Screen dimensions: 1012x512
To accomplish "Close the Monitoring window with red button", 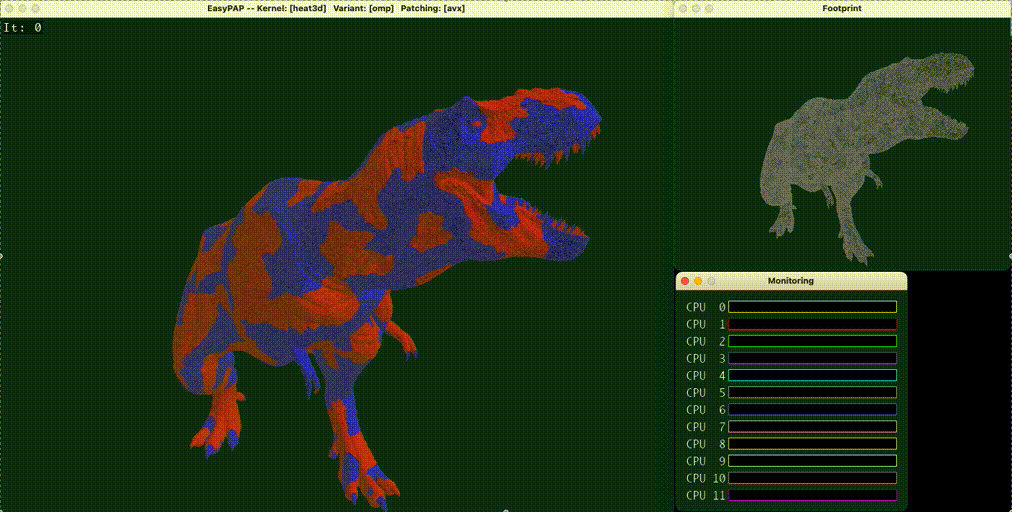I will (684, 281).
